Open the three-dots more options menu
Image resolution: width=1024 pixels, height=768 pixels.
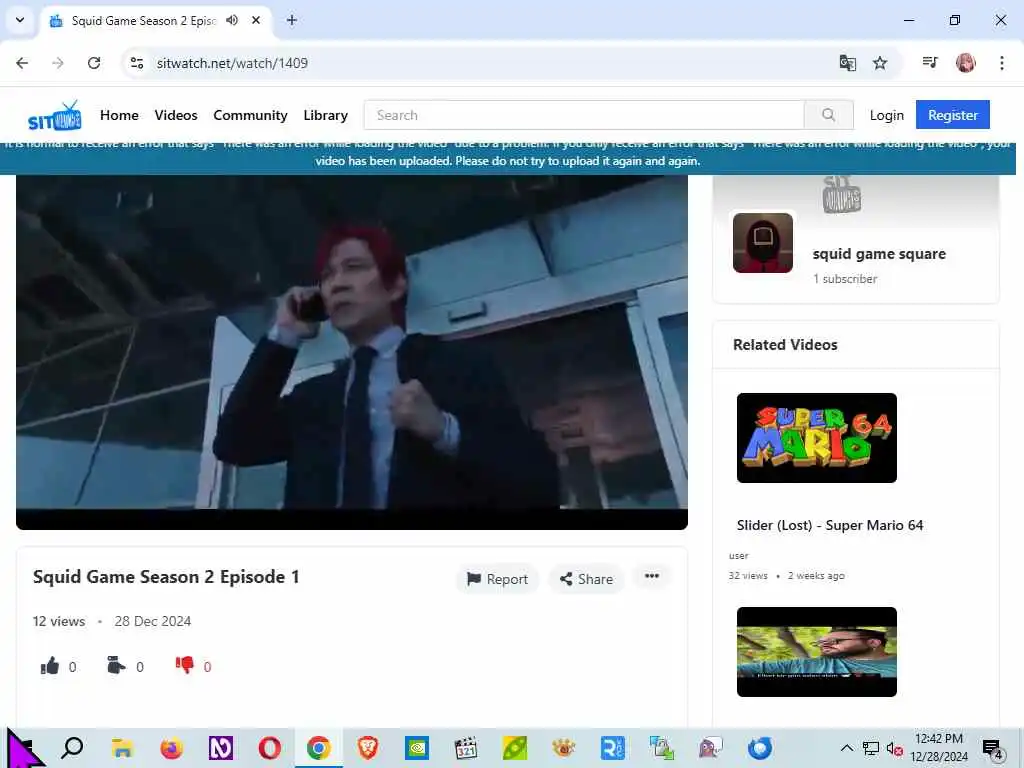coord(652,576)
